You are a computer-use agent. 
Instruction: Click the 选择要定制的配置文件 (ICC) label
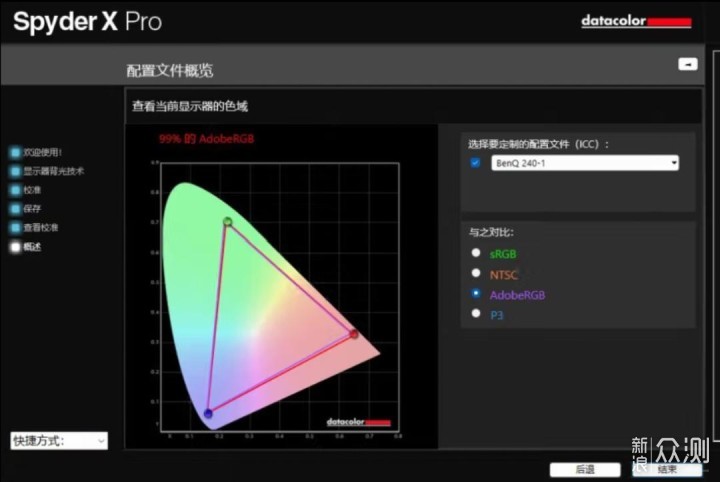[538, 145]
